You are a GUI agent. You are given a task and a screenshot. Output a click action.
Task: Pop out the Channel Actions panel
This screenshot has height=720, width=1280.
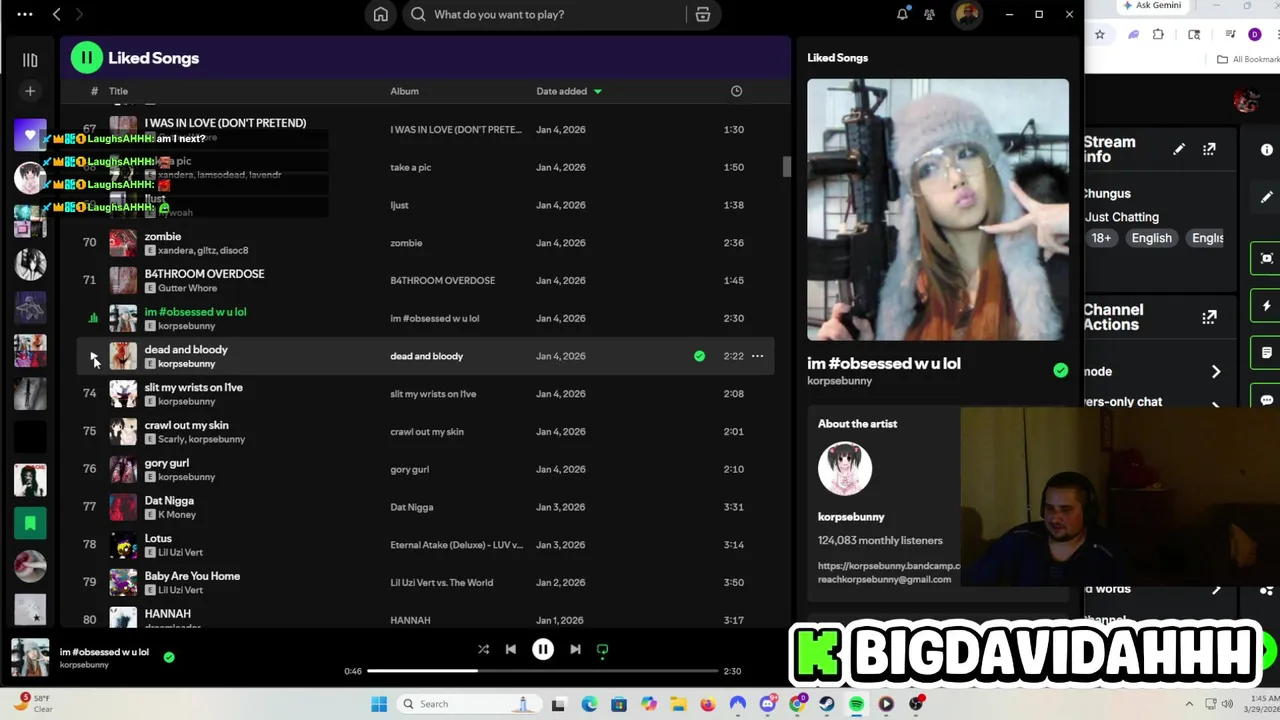coord(1209,317)
